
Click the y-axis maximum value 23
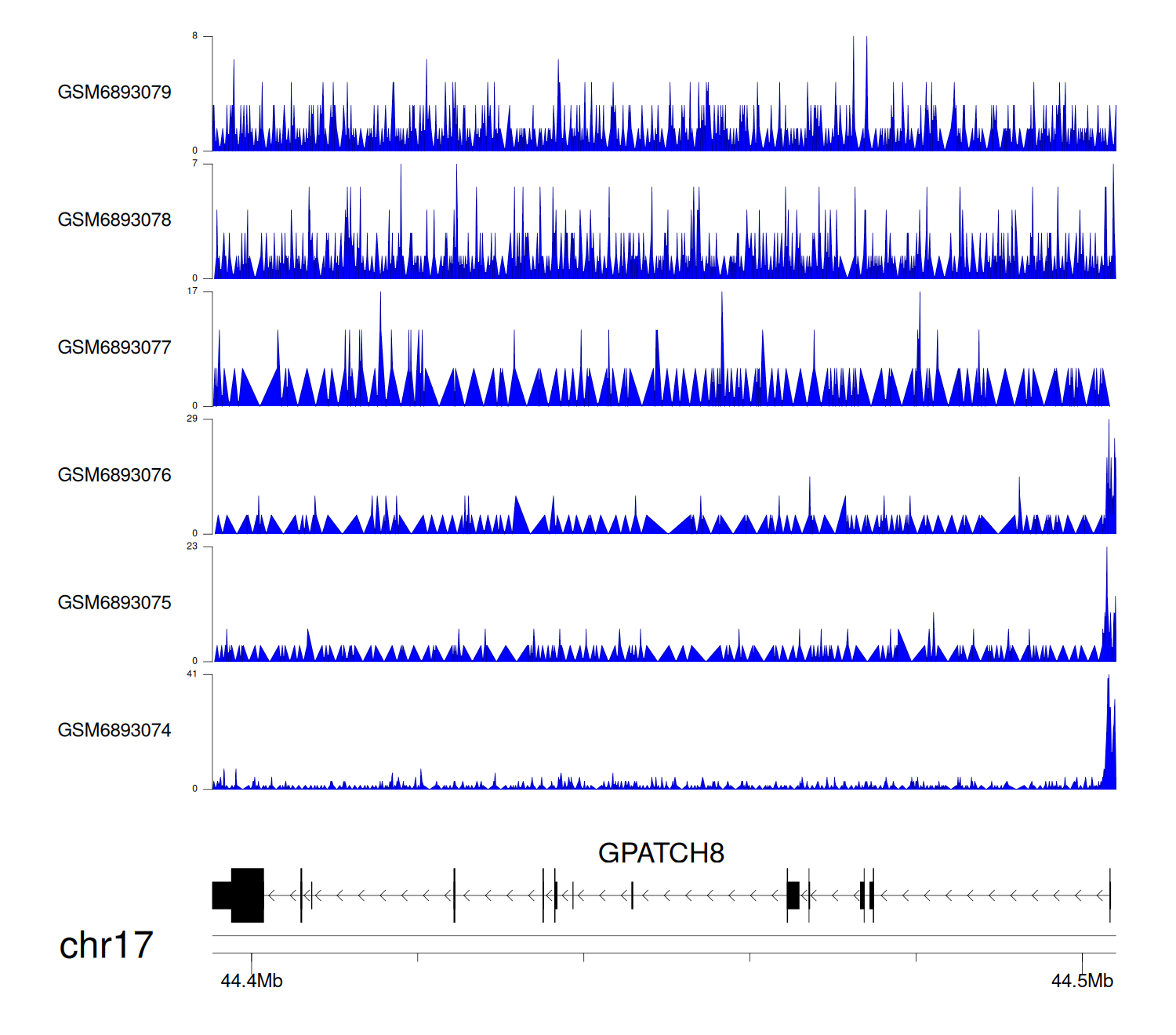click(x=192, y=547)
